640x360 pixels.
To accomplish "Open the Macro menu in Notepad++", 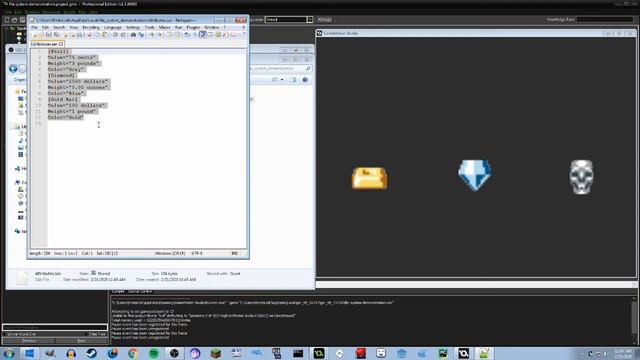I will coord(164,27).
